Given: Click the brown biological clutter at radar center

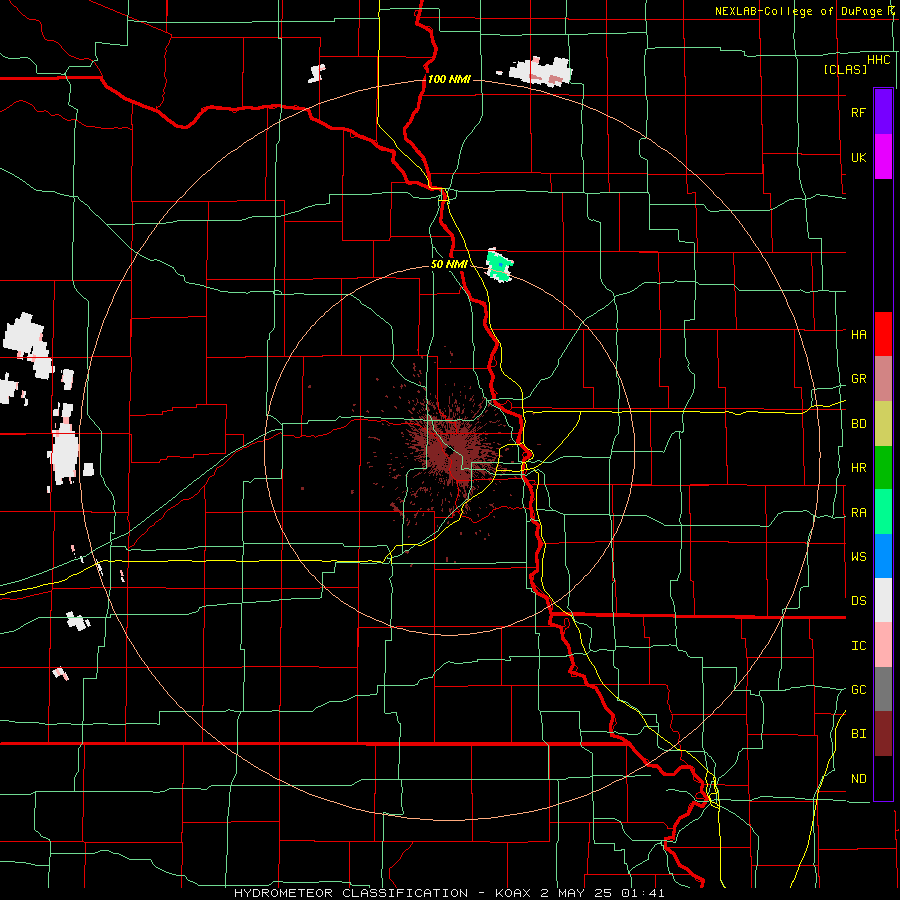Looking at the screenshot, I should click(x=451, y=453).
